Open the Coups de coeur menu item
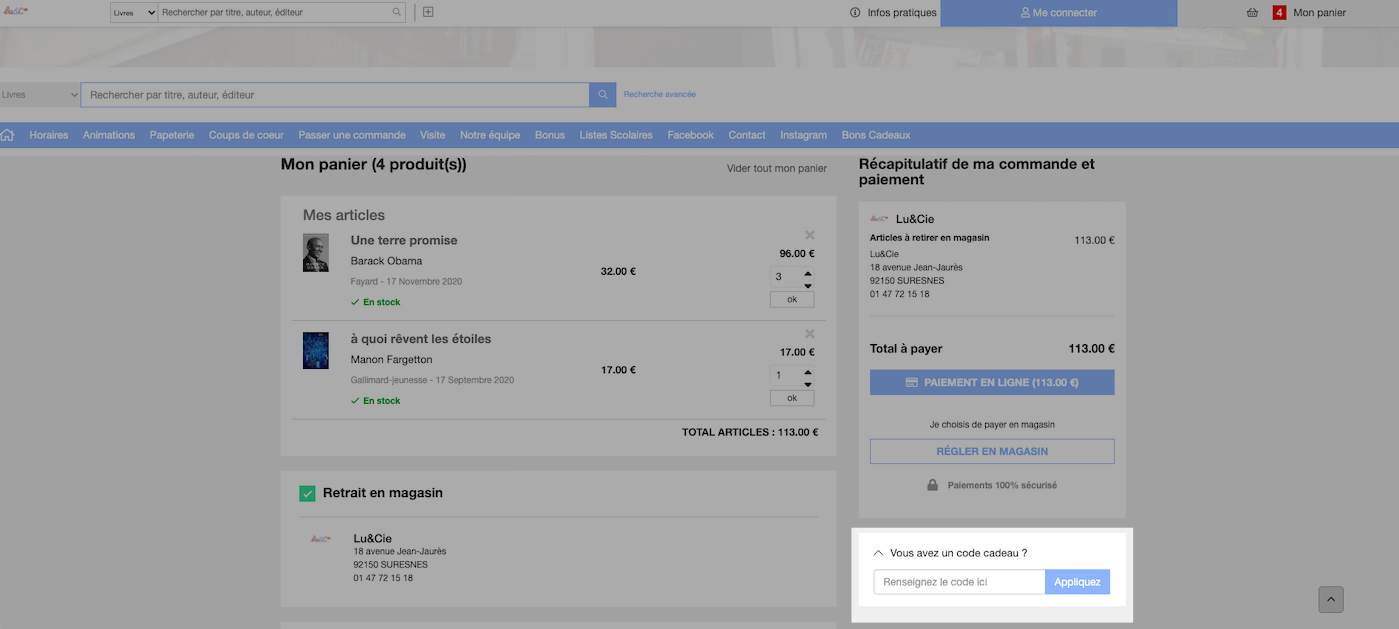 [246, 135]
